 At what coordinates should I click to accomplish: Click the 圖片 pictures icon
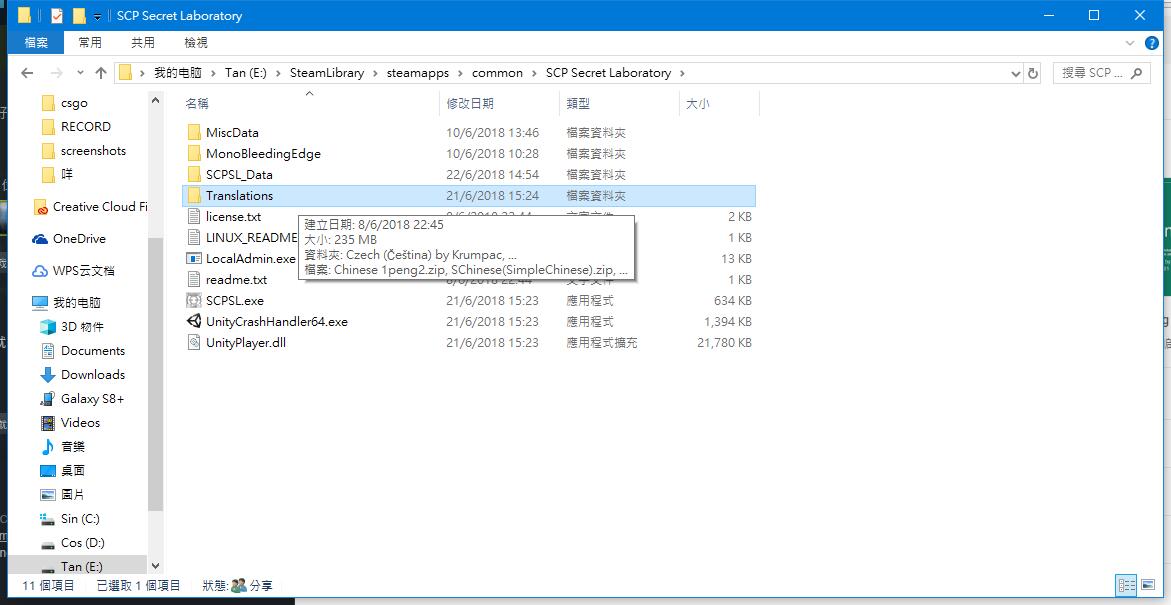(x=49, y=494)
